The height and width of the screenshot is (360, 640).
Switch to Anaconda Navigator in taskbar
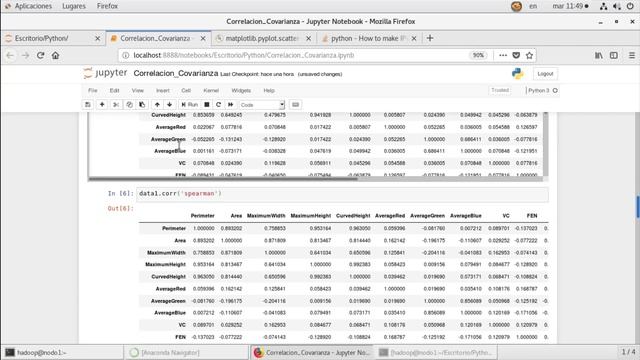pyautogui.click(x=186, y=352)
